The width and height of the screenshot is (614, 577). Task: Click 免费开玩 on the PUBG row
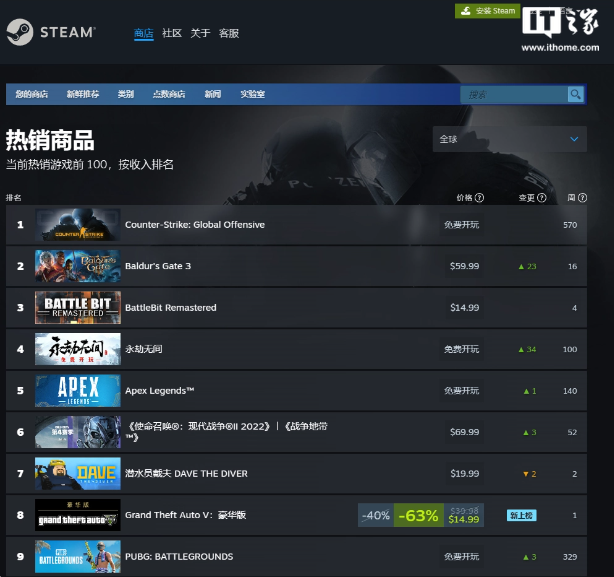tap(461, 557)
